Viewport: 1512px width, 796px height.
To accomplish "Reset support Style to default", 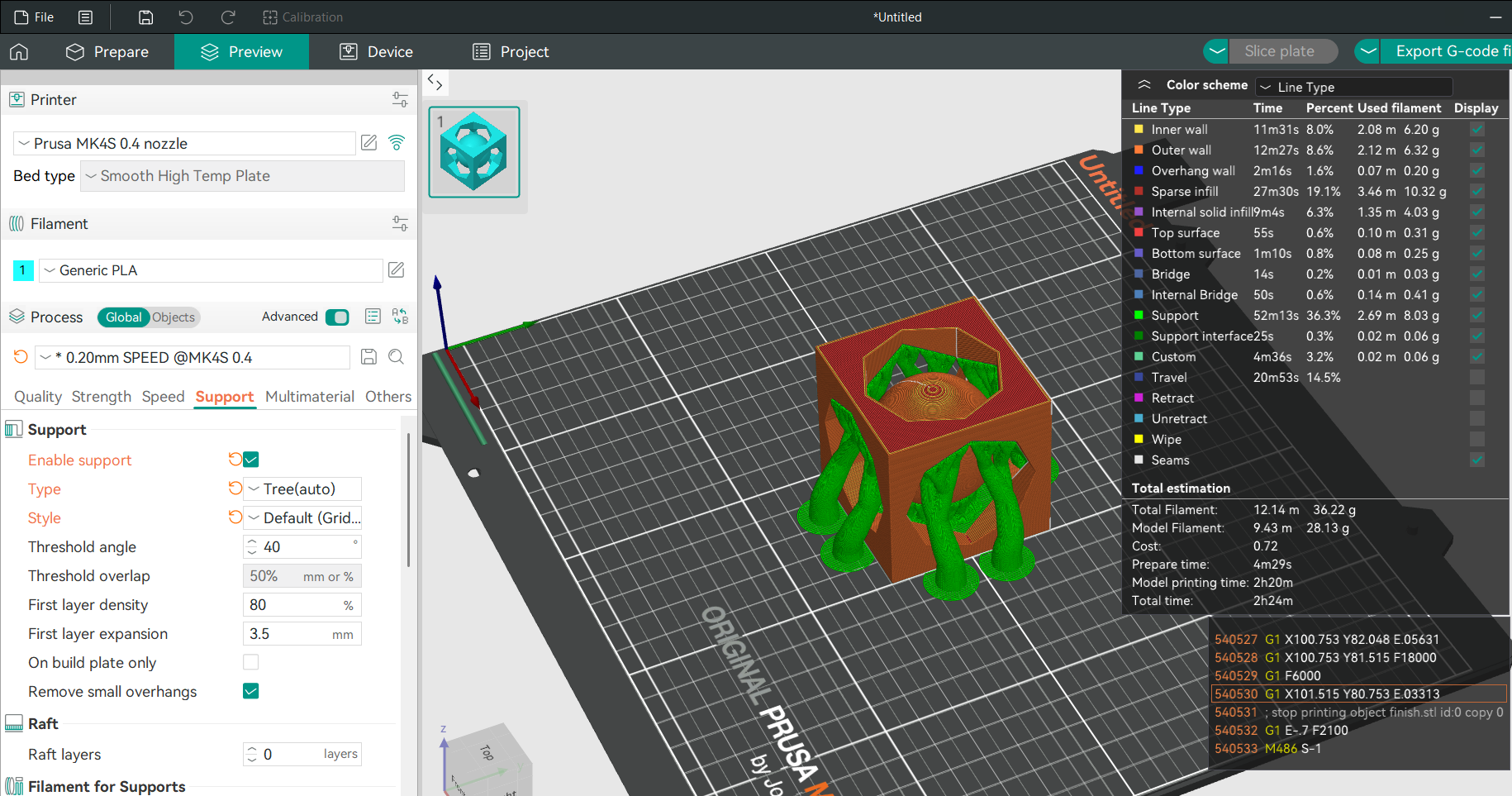I will pyautogui.click(x=235, y=517).
